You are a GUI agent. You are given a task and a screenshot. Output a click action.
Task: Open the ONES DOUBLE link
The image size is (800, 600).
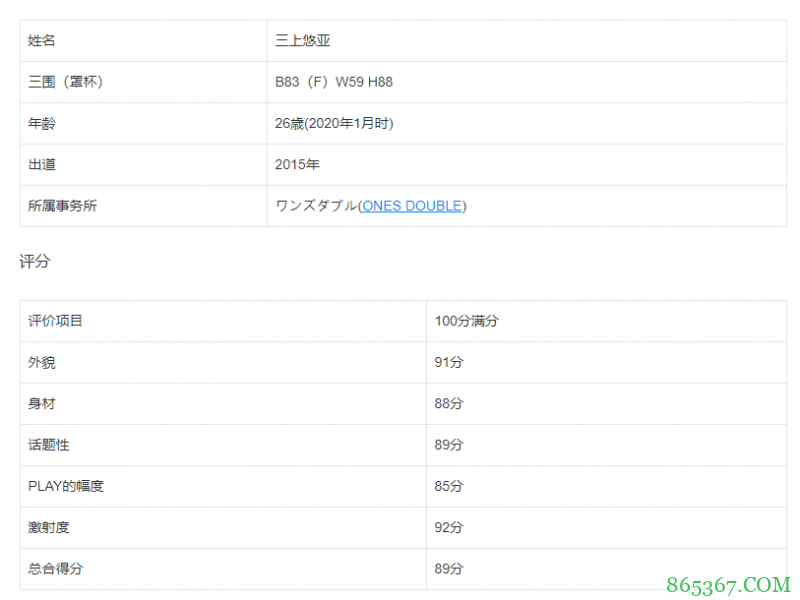click(412, 206)
